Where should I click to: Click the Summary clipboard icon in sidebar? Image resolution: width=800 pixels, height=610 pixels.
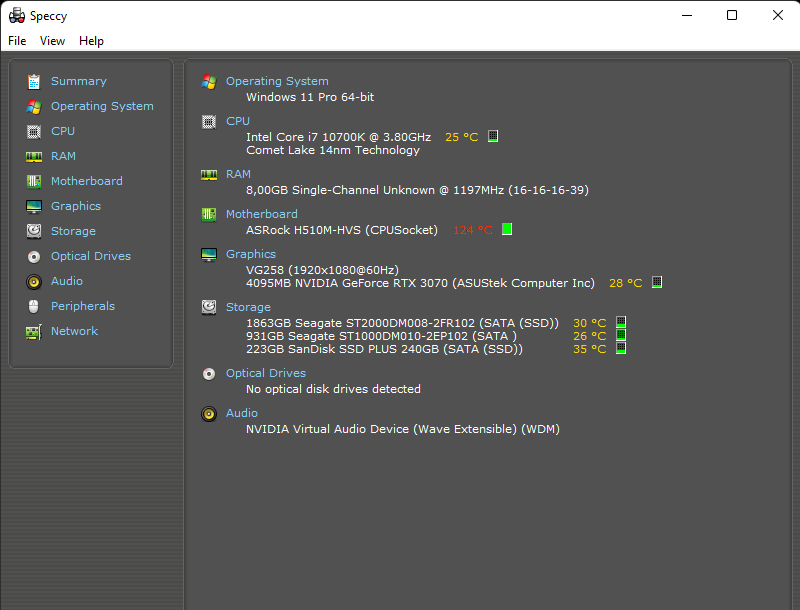tap(34, 82)
